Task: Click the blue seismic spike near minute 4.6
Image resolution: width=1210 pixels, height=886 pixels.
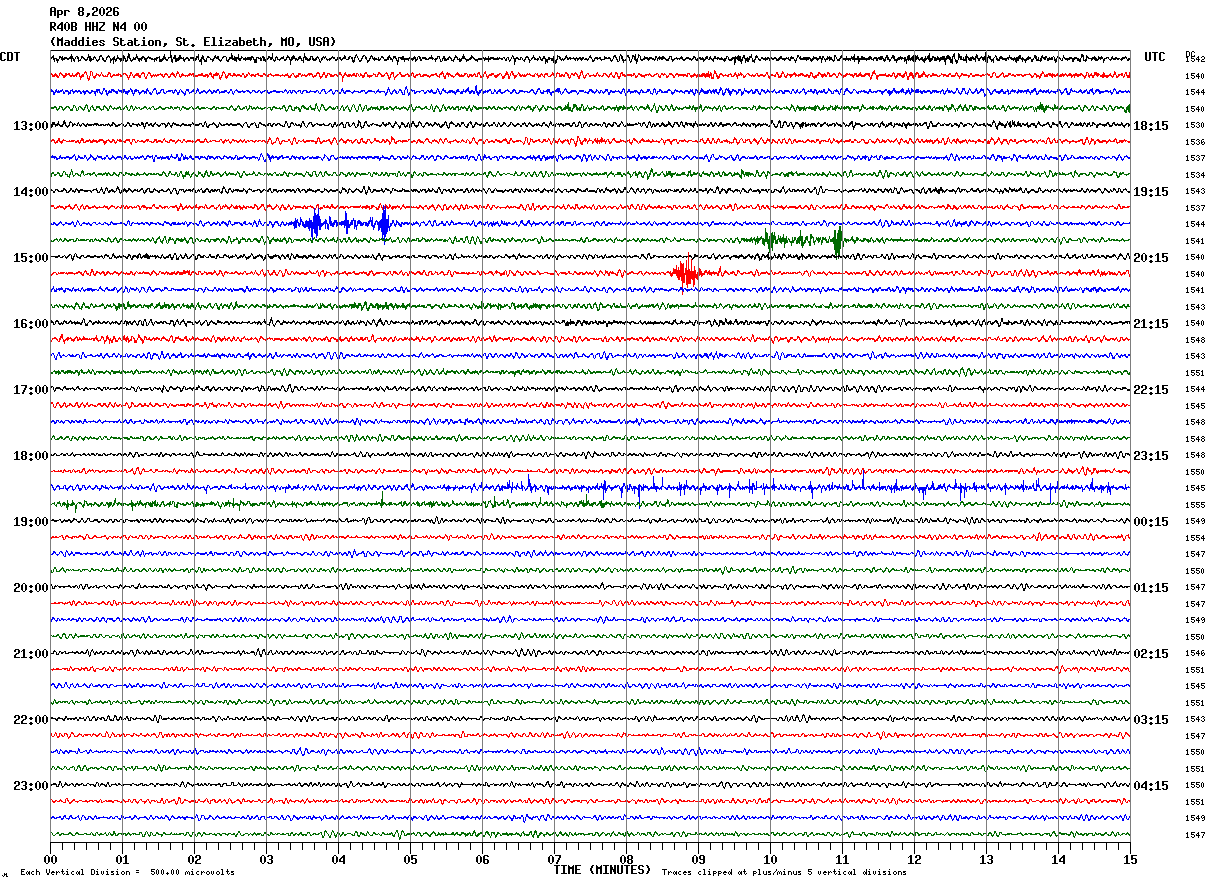Action: click(384, 224)
